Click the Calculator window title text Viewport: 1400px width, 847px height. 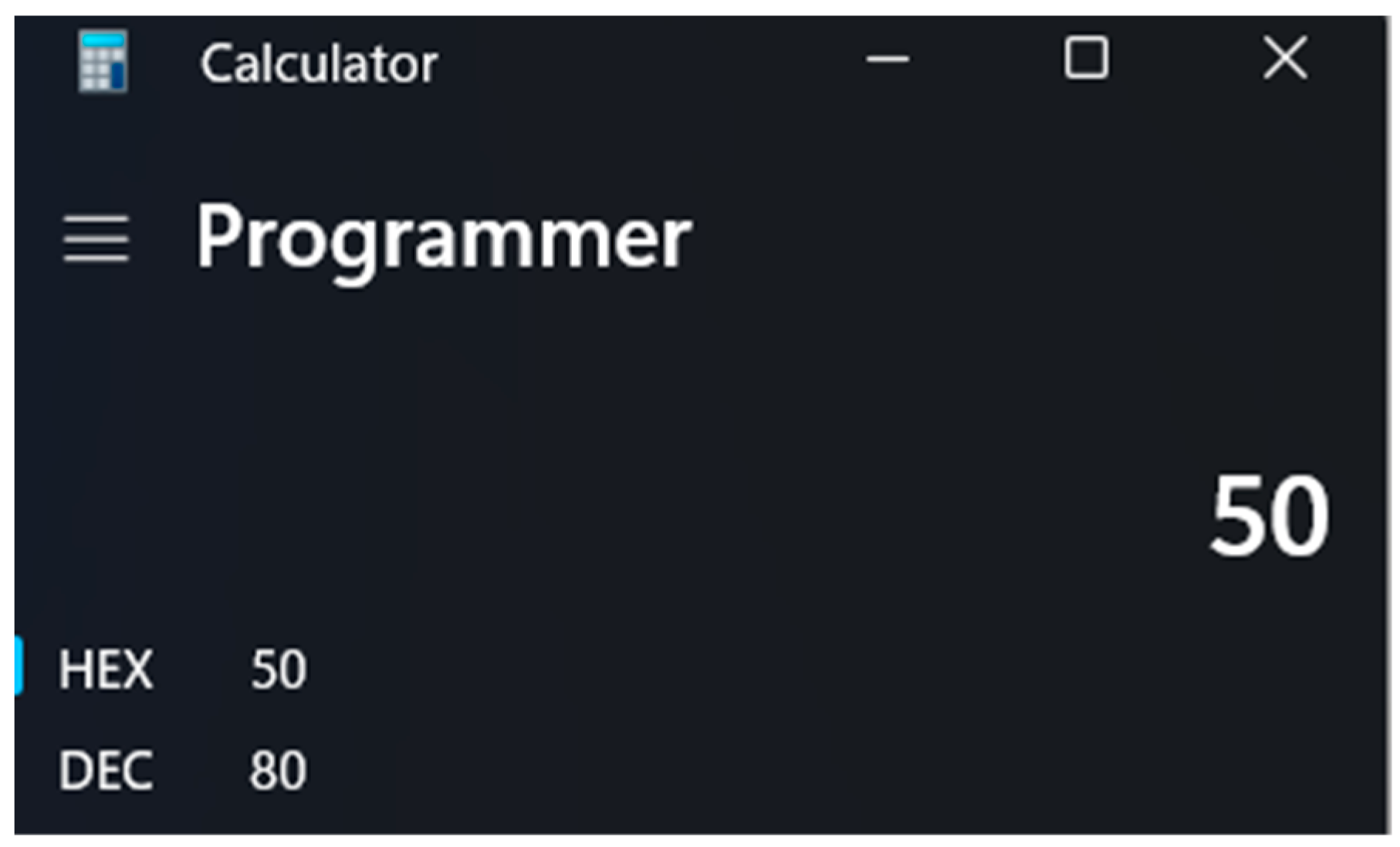click(x=319, y=63)
